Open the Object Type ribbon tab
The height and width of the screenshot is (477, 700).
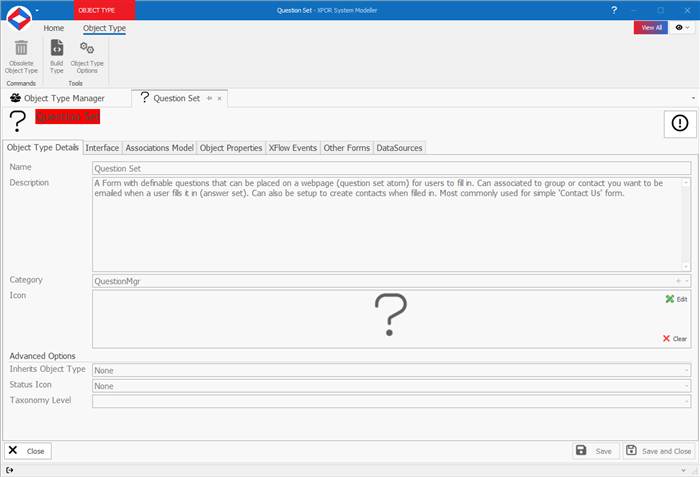(104, 28)
